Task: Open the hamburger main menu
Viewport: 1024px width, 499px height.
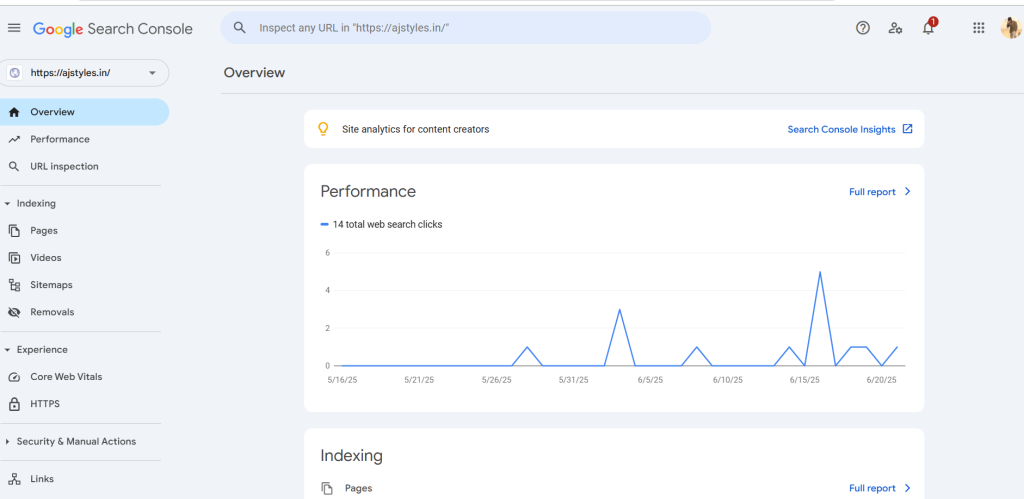Action: [x=14, y=28]
